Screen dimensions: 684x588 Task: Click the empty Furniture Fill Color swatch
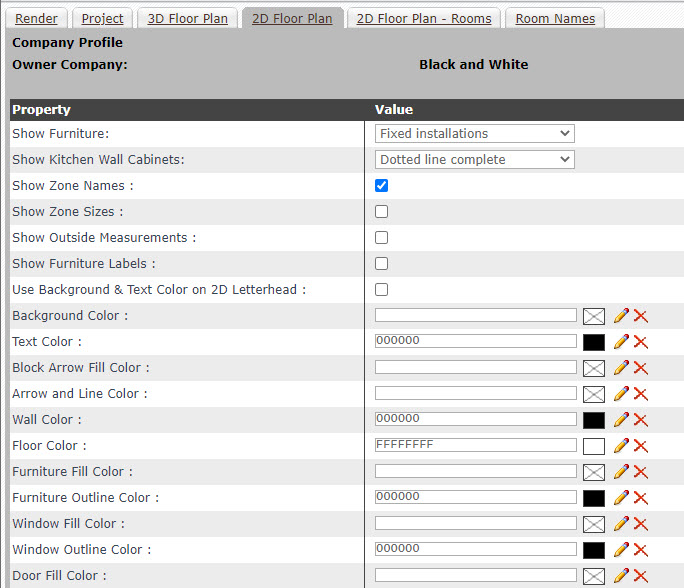(x=594, y=472)
